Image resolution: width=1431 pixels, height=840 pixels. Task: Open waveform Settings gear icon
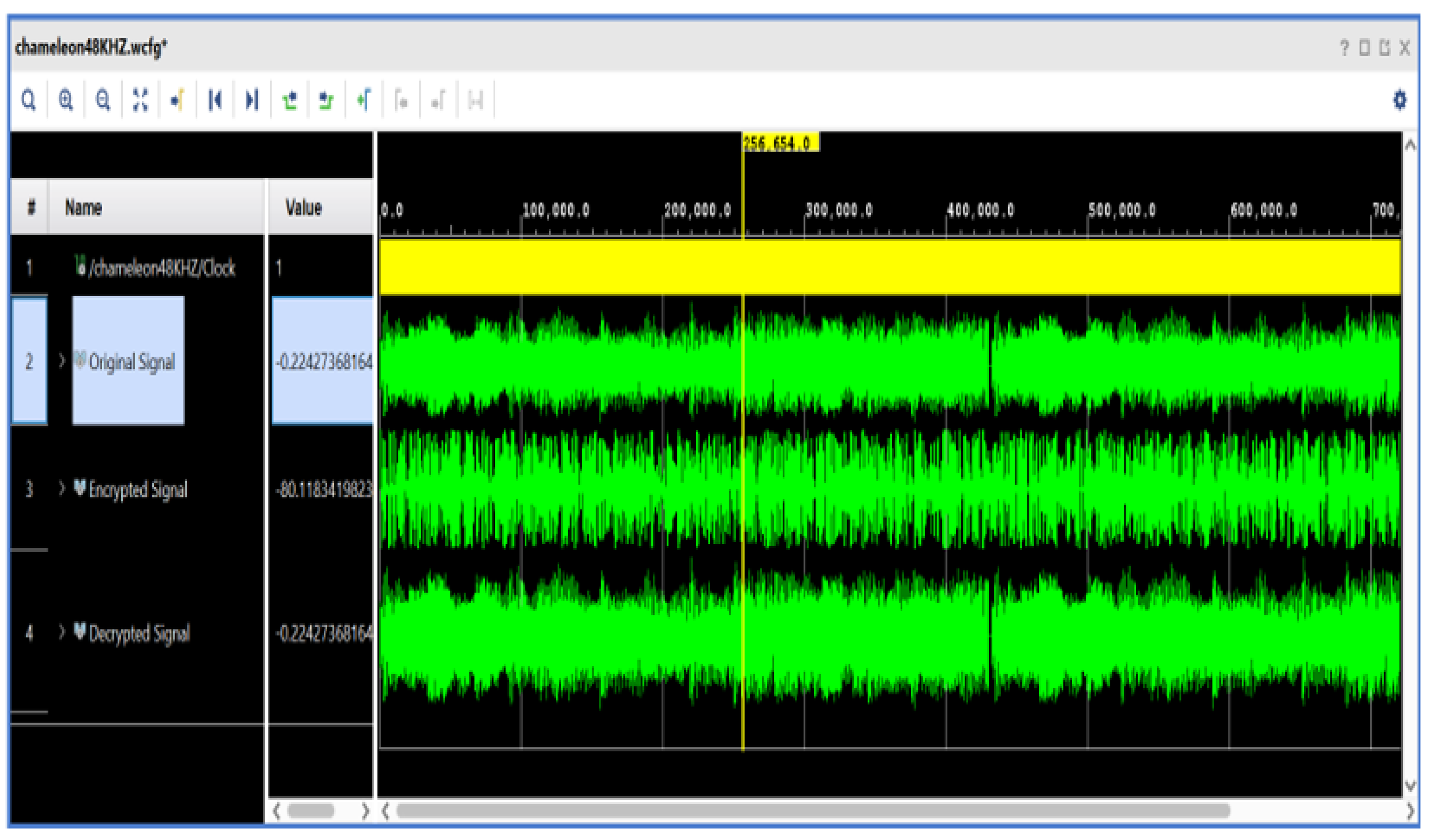point(1400,100)
